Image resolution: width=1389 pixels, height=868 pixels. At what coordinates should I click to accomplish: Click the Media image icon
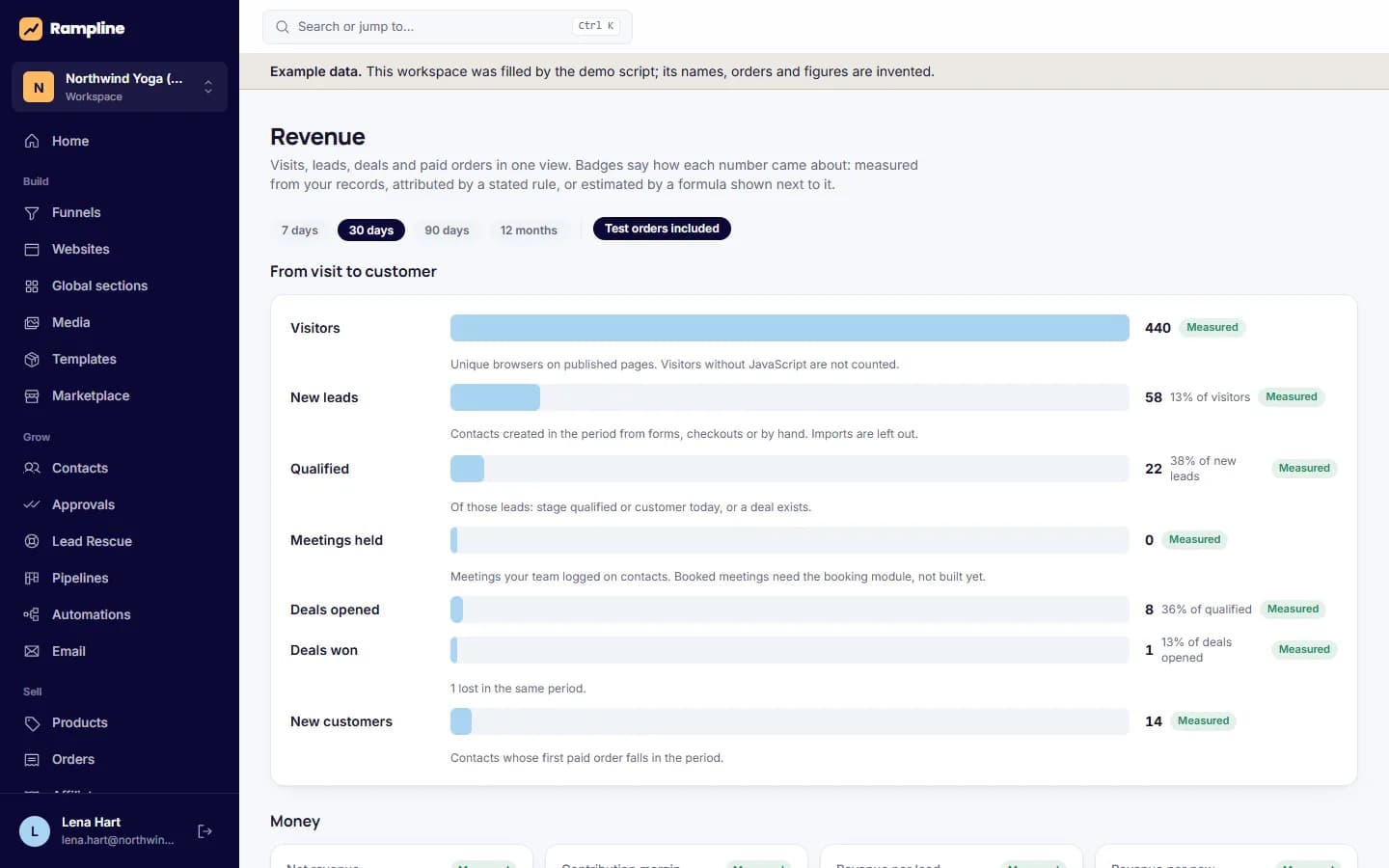tap(32, 322)
